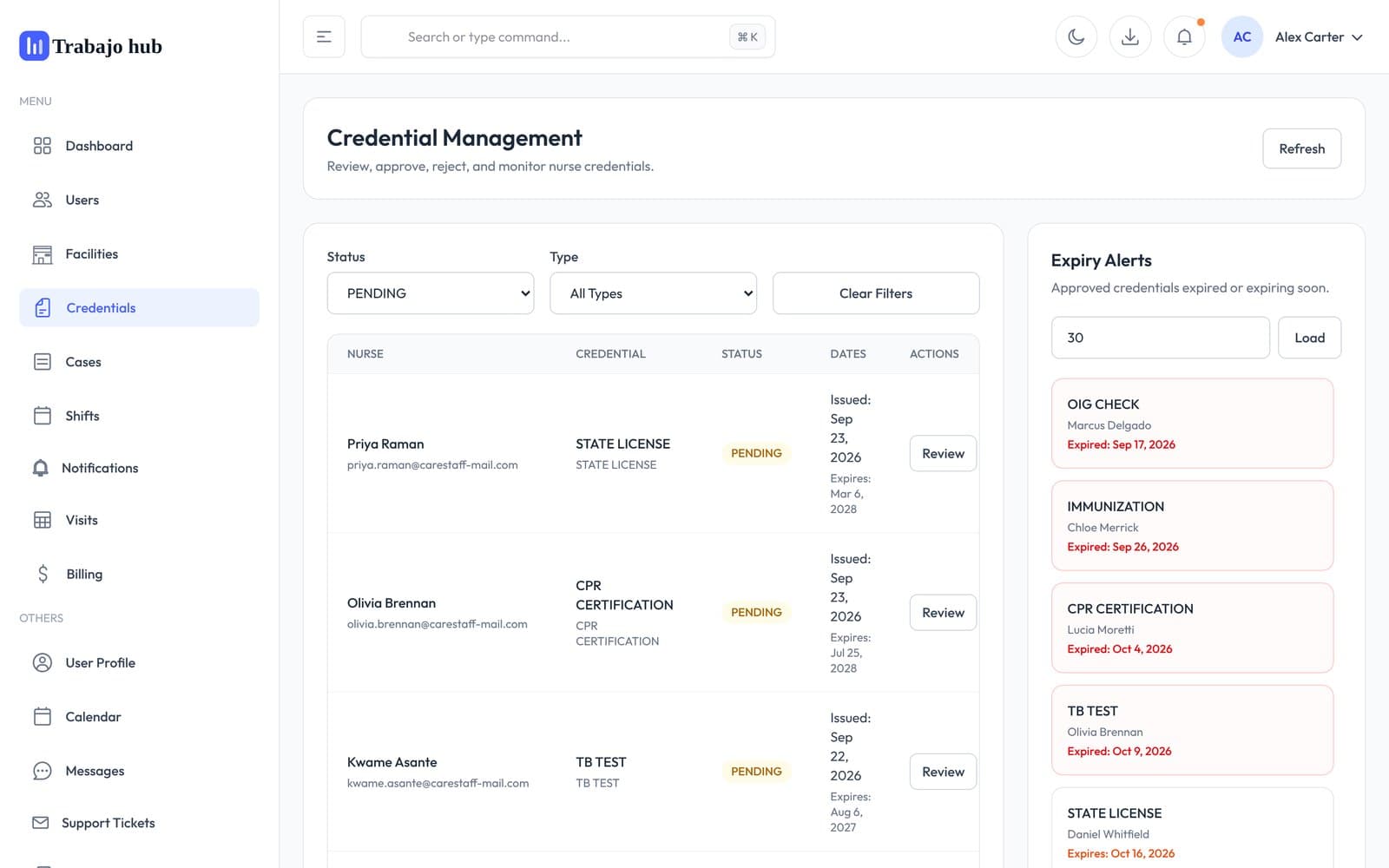Go to Users in sidebar
Viewport: 1389px width, 868px height.
click(139, 200)
